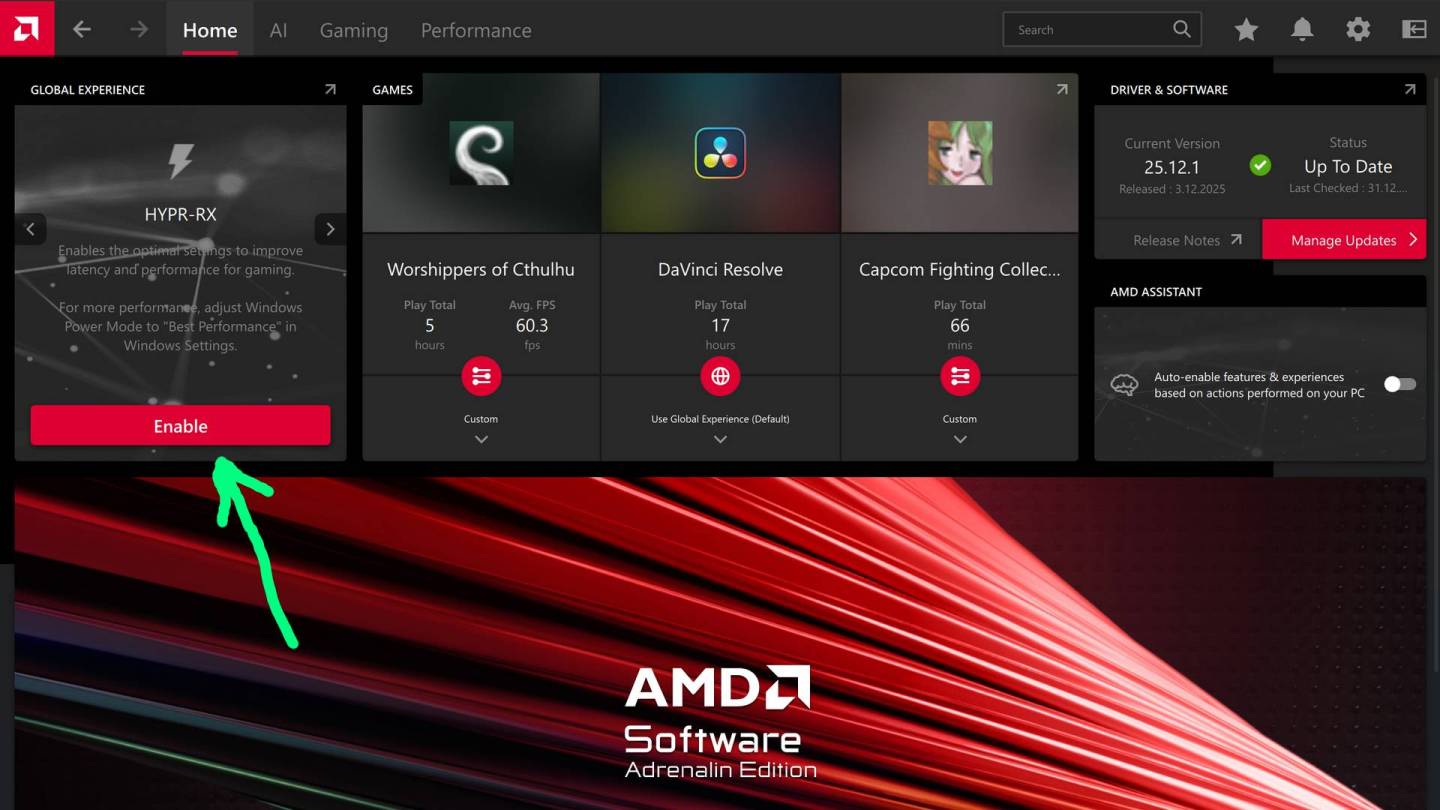Click the Current Version 25.12.1 text
Image resolution: width=1440 pixels, height=810 pixels.
coord(1172,167)
